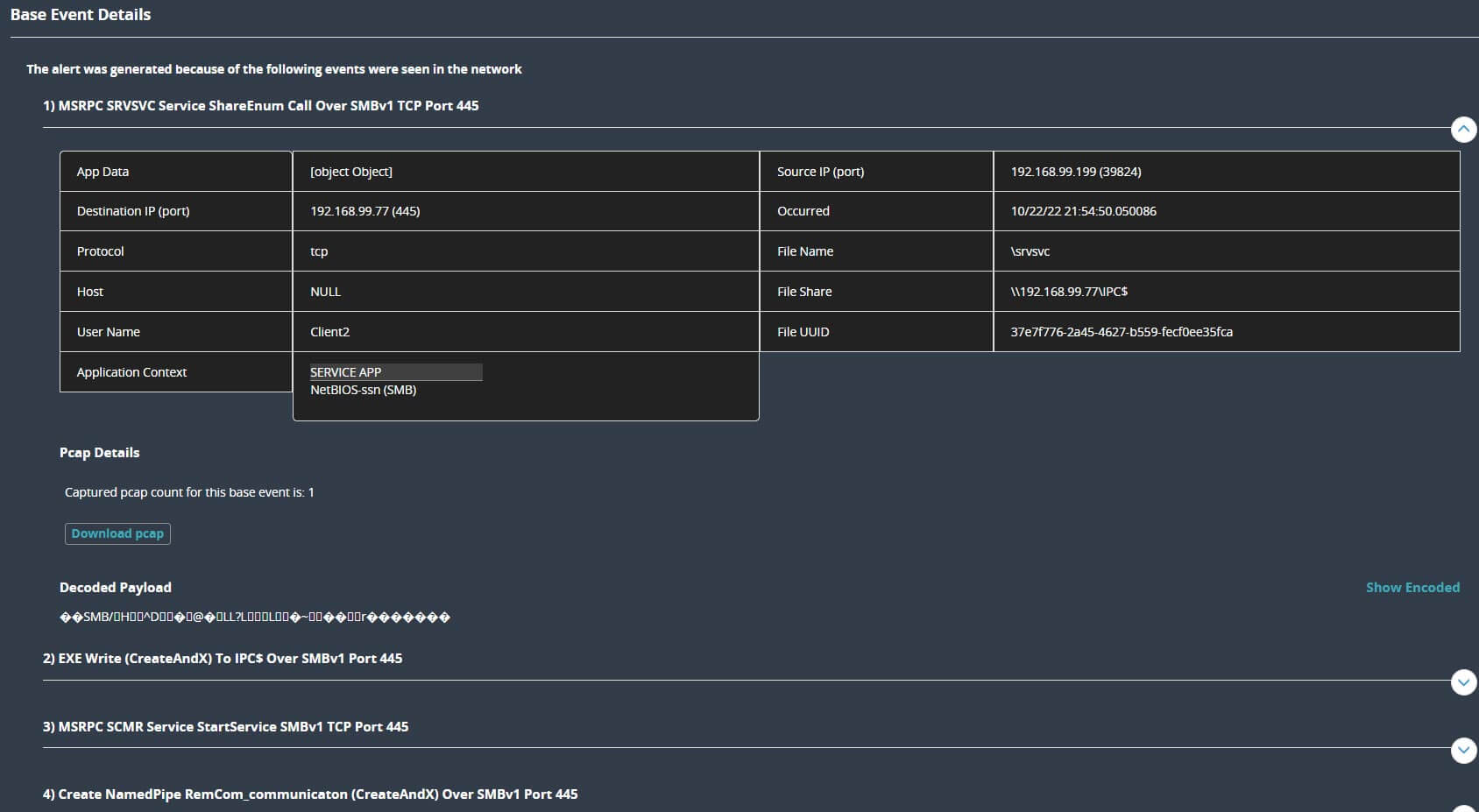
Task: Select the protocol value tcp
Action: [319, 251]
